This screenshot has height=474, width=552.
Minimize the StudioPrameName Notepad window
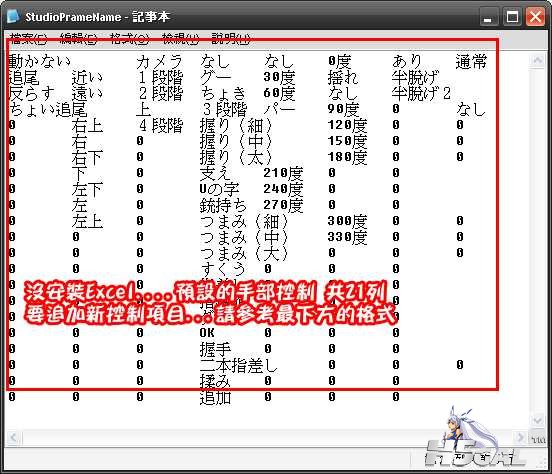[x=488, y=17]
